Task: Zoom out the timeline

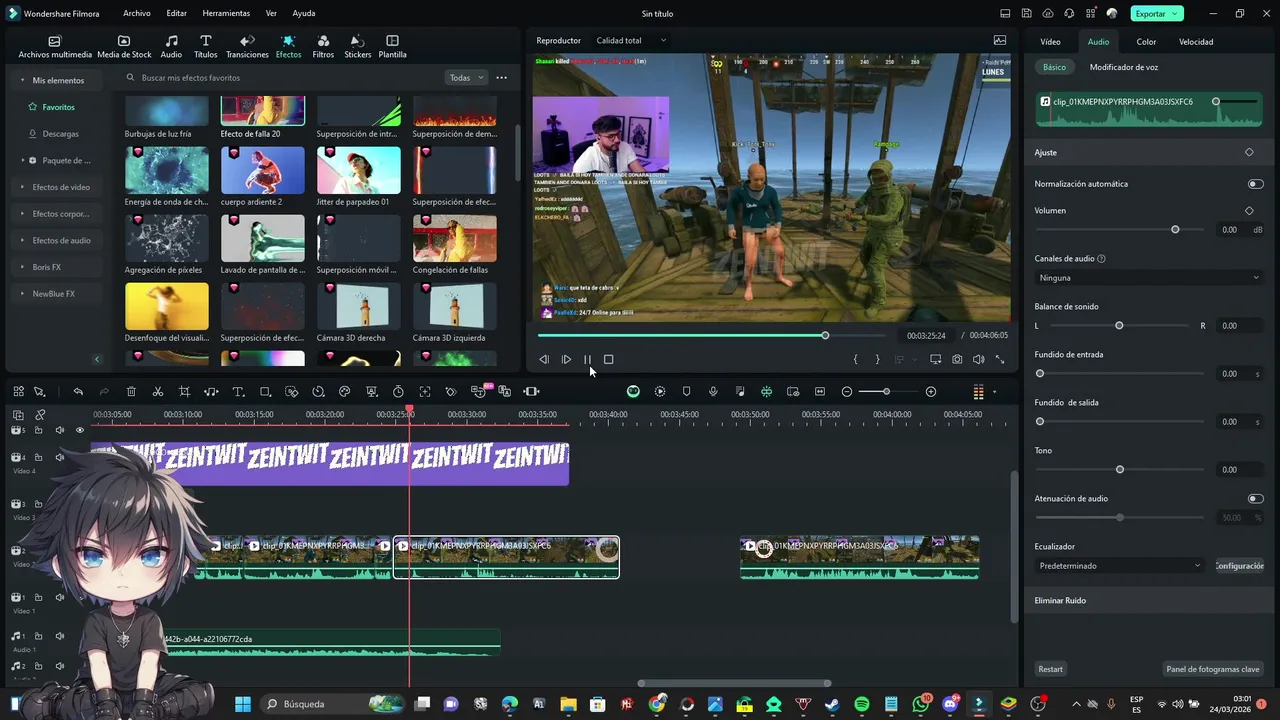Action: pos(847,392)
